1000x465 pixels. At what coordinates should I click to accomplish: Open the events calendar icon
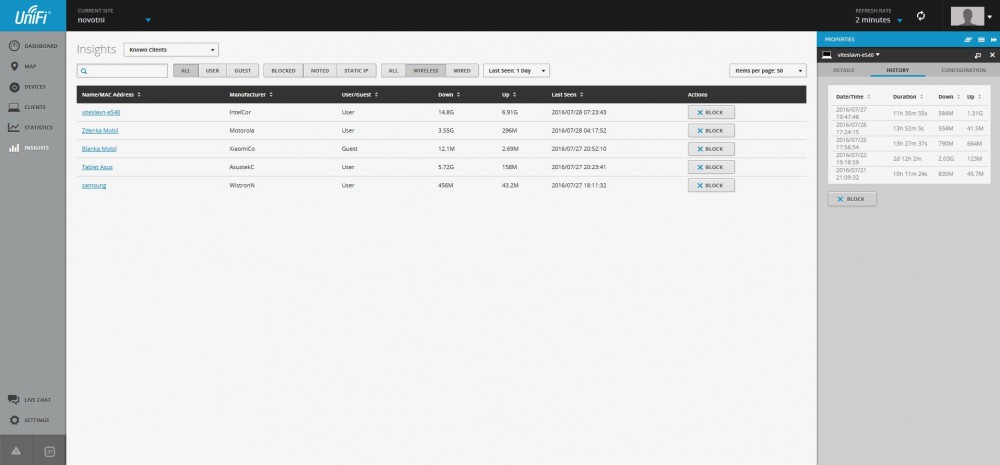coord(50,452)
